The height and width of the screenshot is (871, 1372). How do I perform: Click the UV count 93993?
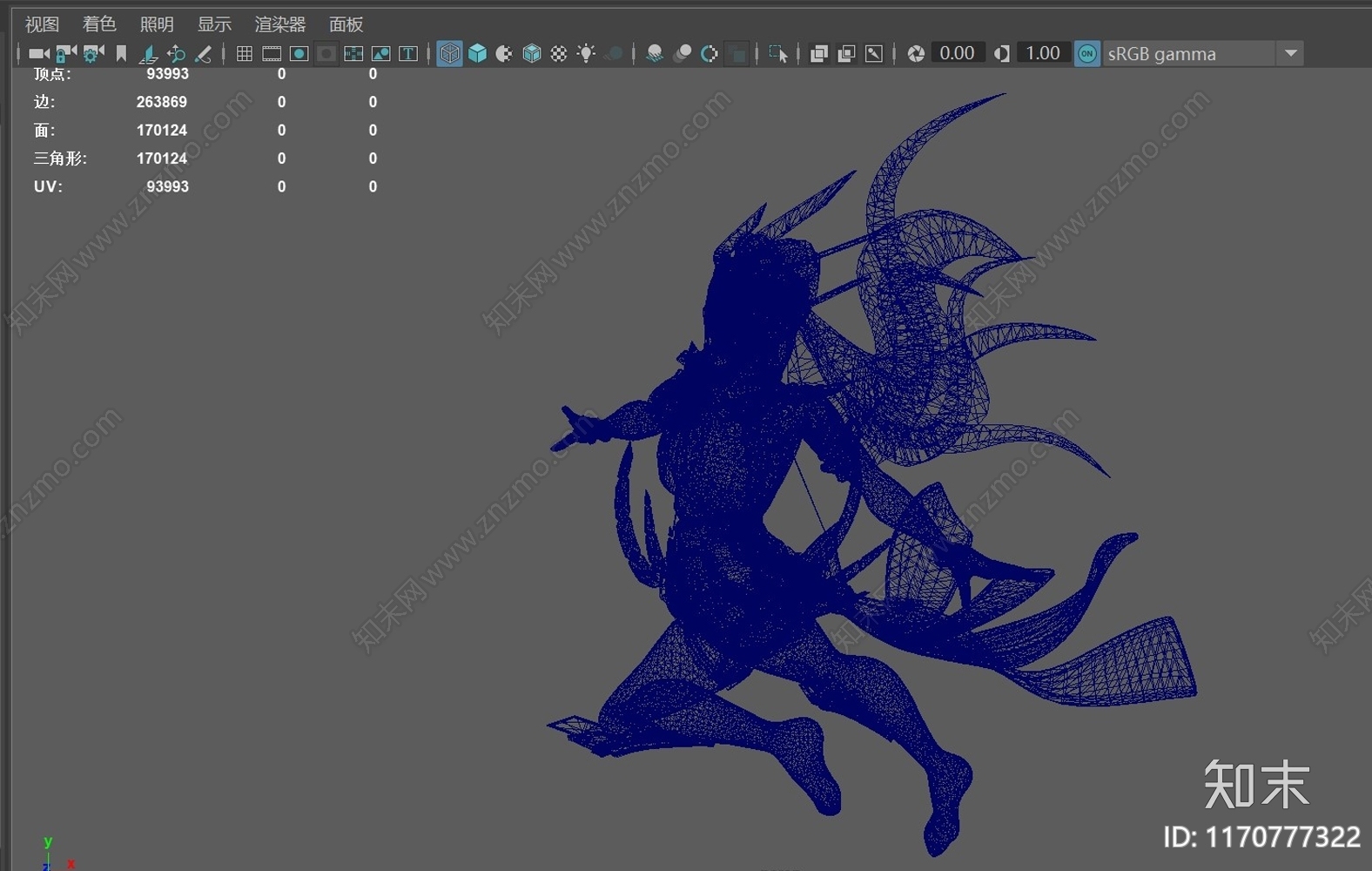click(167, 186)
